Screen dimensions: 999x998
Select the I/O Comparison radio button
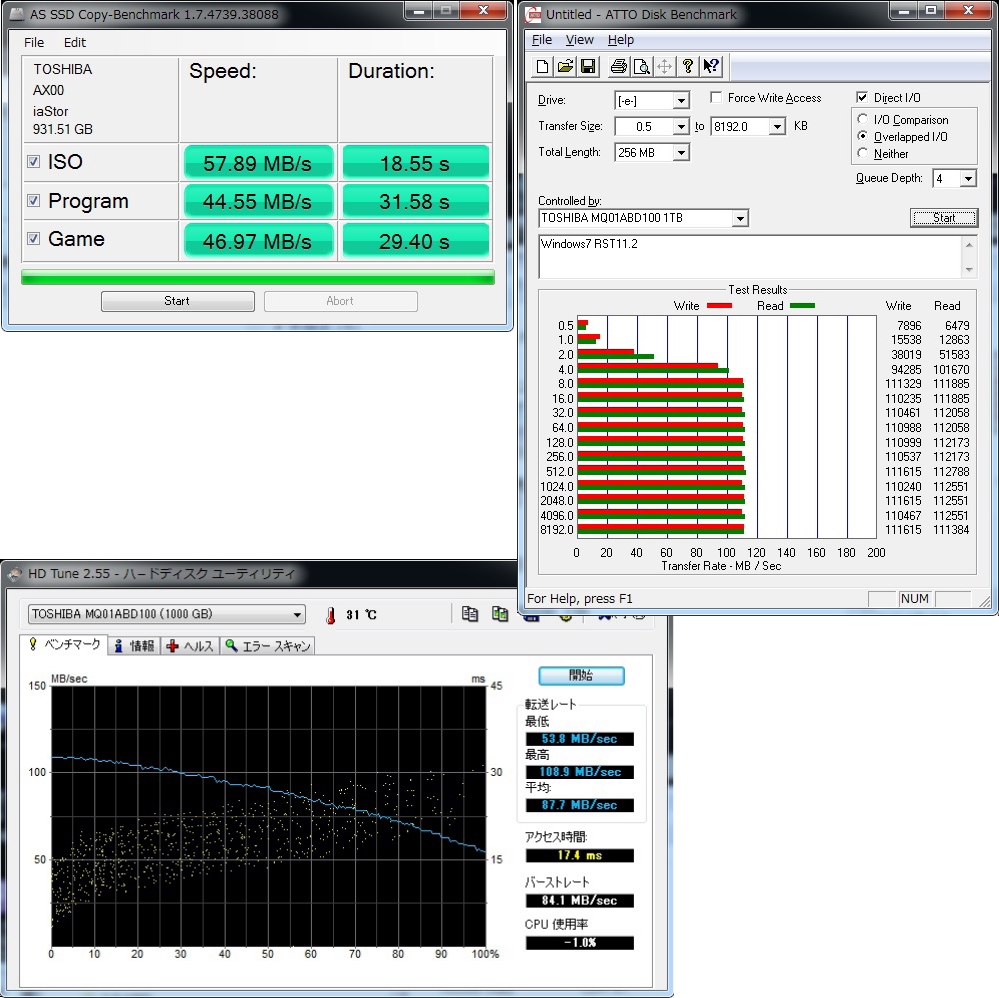[862, 119]
